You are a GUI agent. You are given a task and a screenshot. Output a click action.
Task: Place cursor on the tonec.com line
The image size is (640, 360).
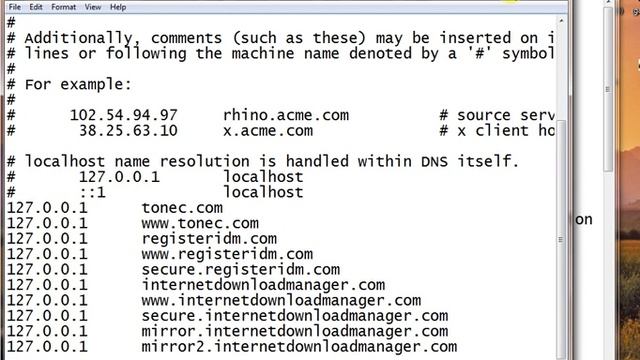tap(182, 208)
